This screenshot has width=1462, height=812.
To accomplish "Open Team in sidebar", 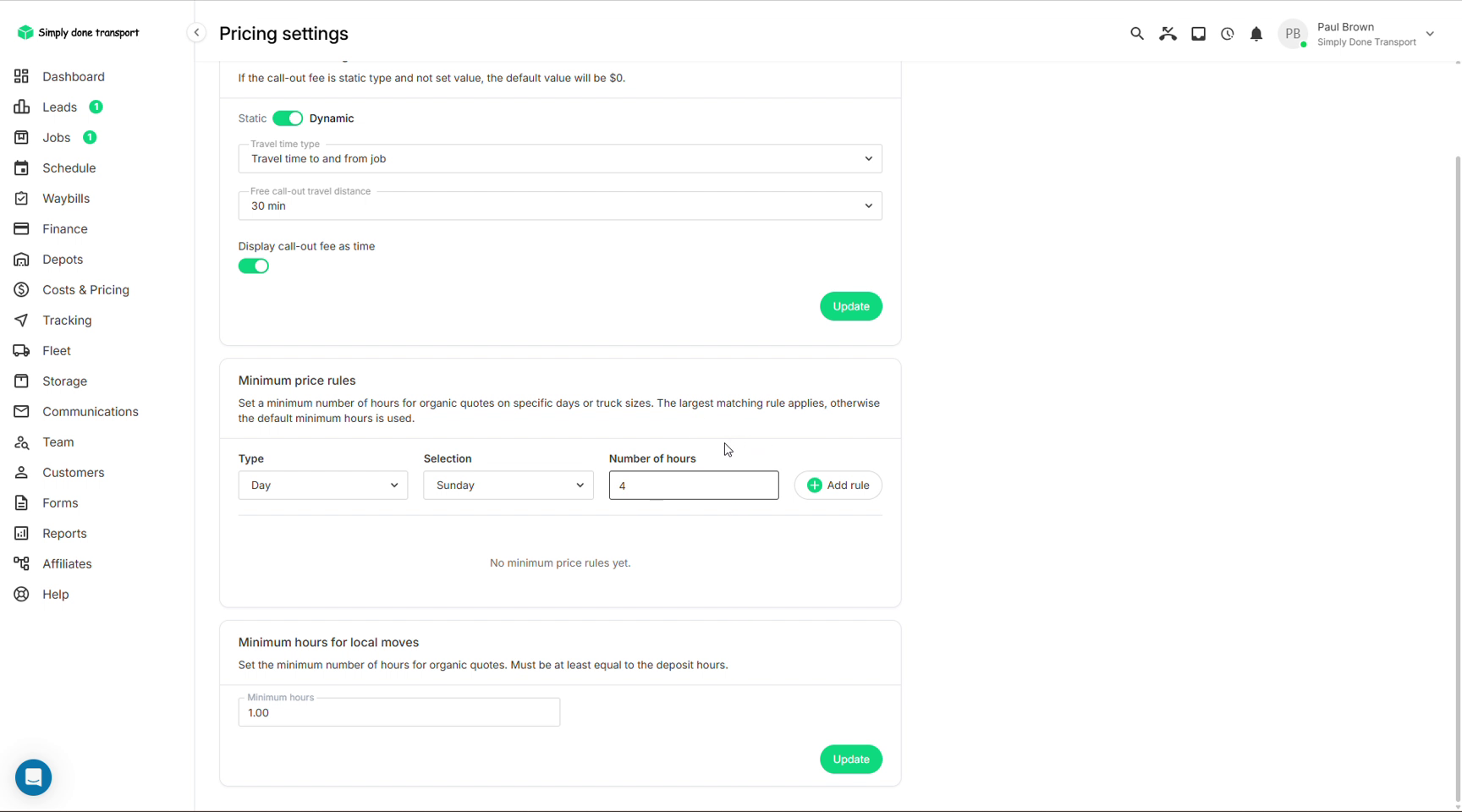I will pos(58,442).
